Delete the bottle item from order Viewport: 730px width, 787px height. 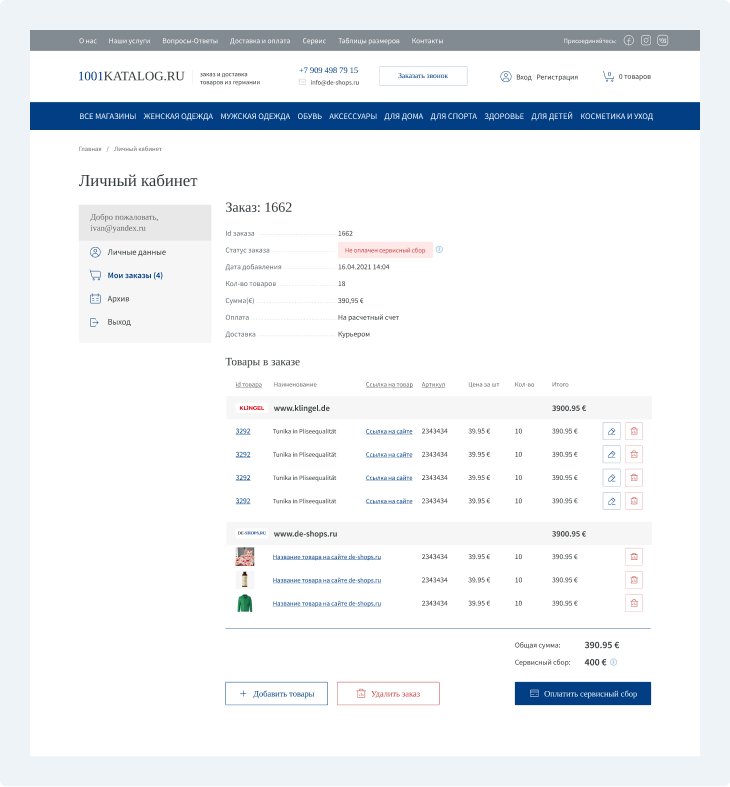click(634, 580)
